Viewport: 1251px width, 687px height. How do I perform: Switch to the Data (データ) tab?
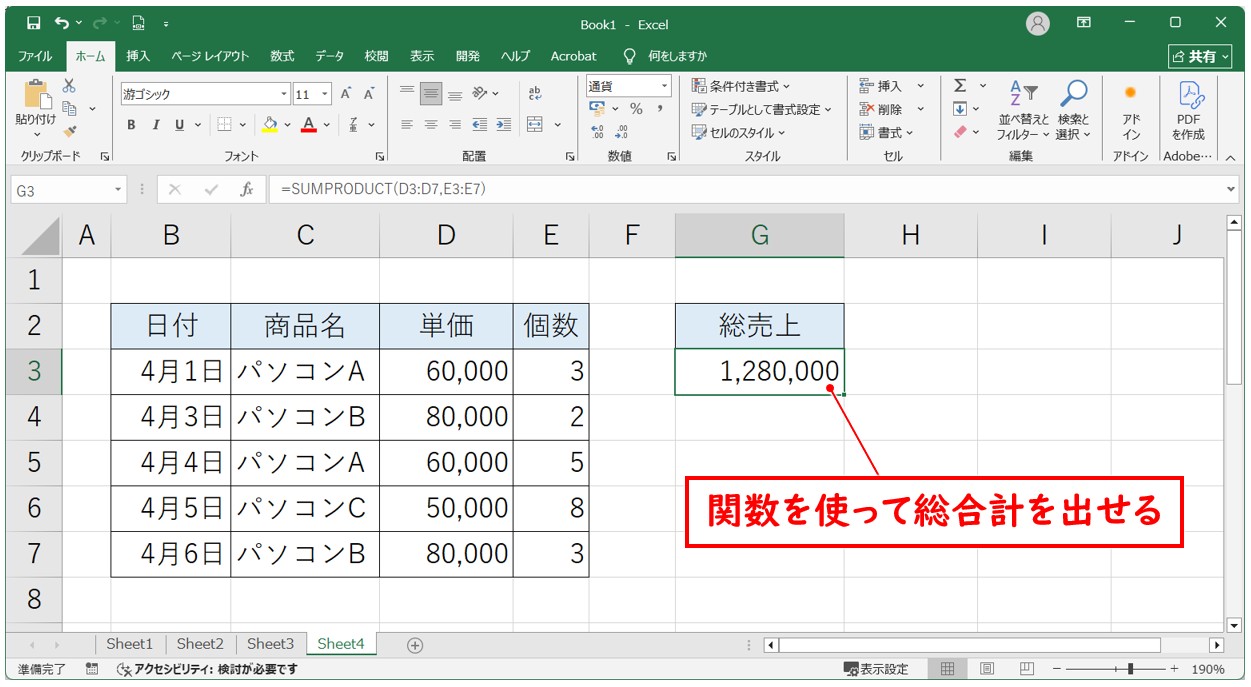coord(329,56)
